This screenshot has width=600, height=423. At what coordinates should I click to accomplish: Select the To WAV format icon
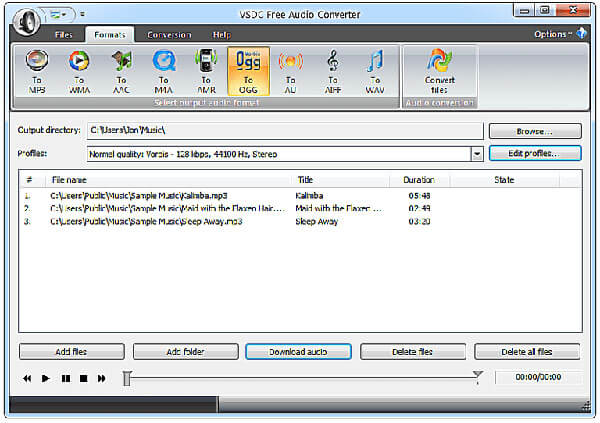[375, 72]
